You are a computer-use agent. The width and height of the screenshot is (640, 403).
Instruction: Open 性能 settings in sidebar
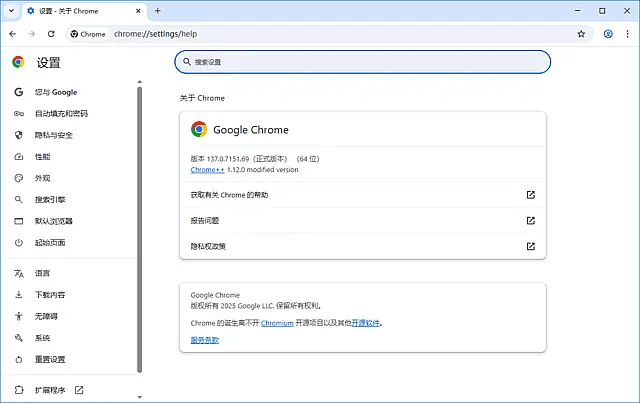click(x=42, y=157)
